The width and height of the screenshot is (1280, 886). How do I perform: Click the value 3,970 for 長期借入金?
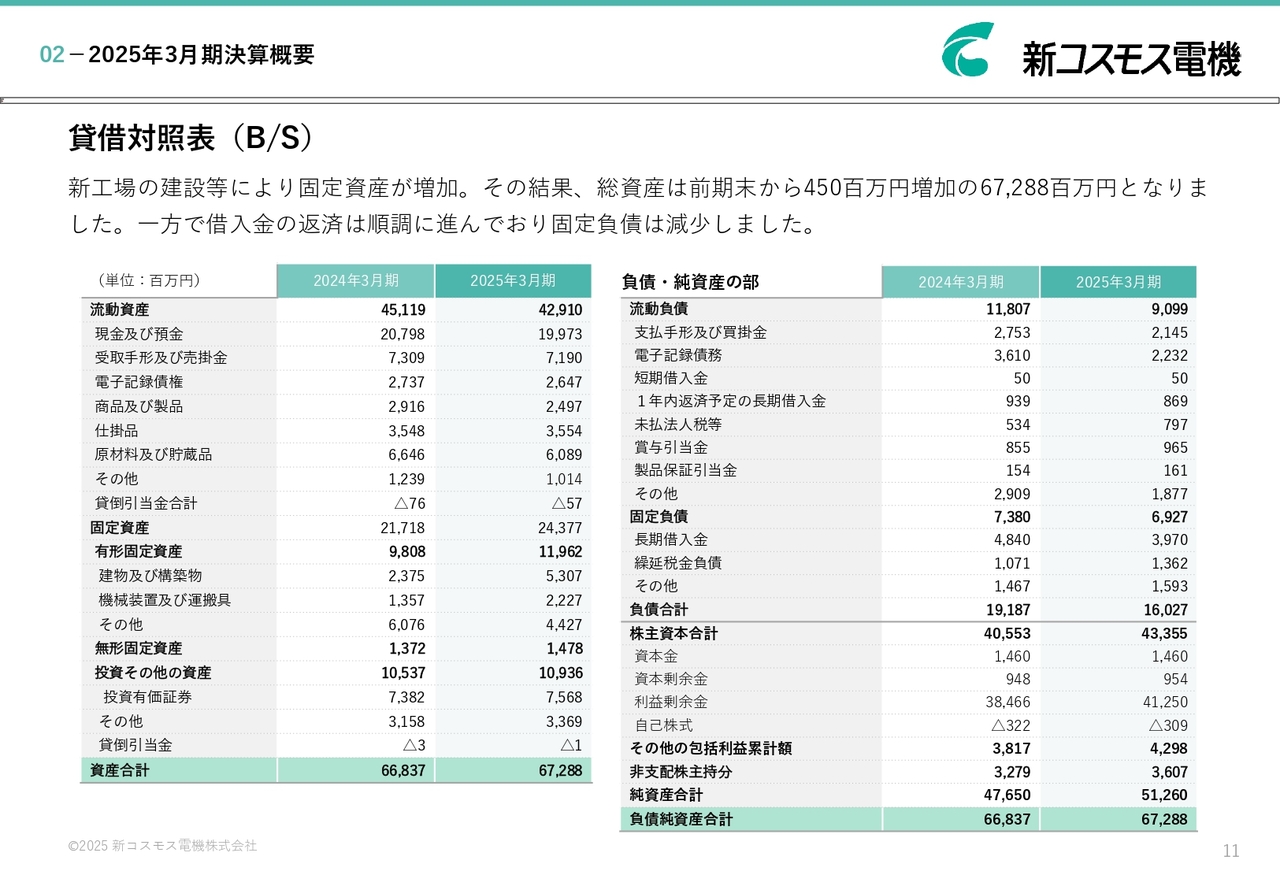1170,540
